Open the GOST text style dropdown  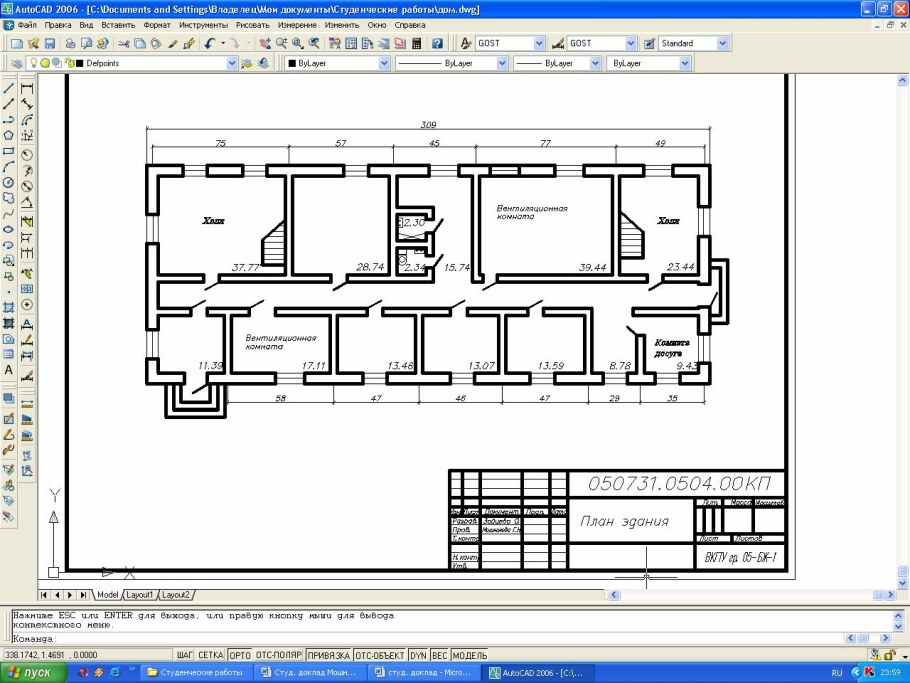tap(539, 44)
